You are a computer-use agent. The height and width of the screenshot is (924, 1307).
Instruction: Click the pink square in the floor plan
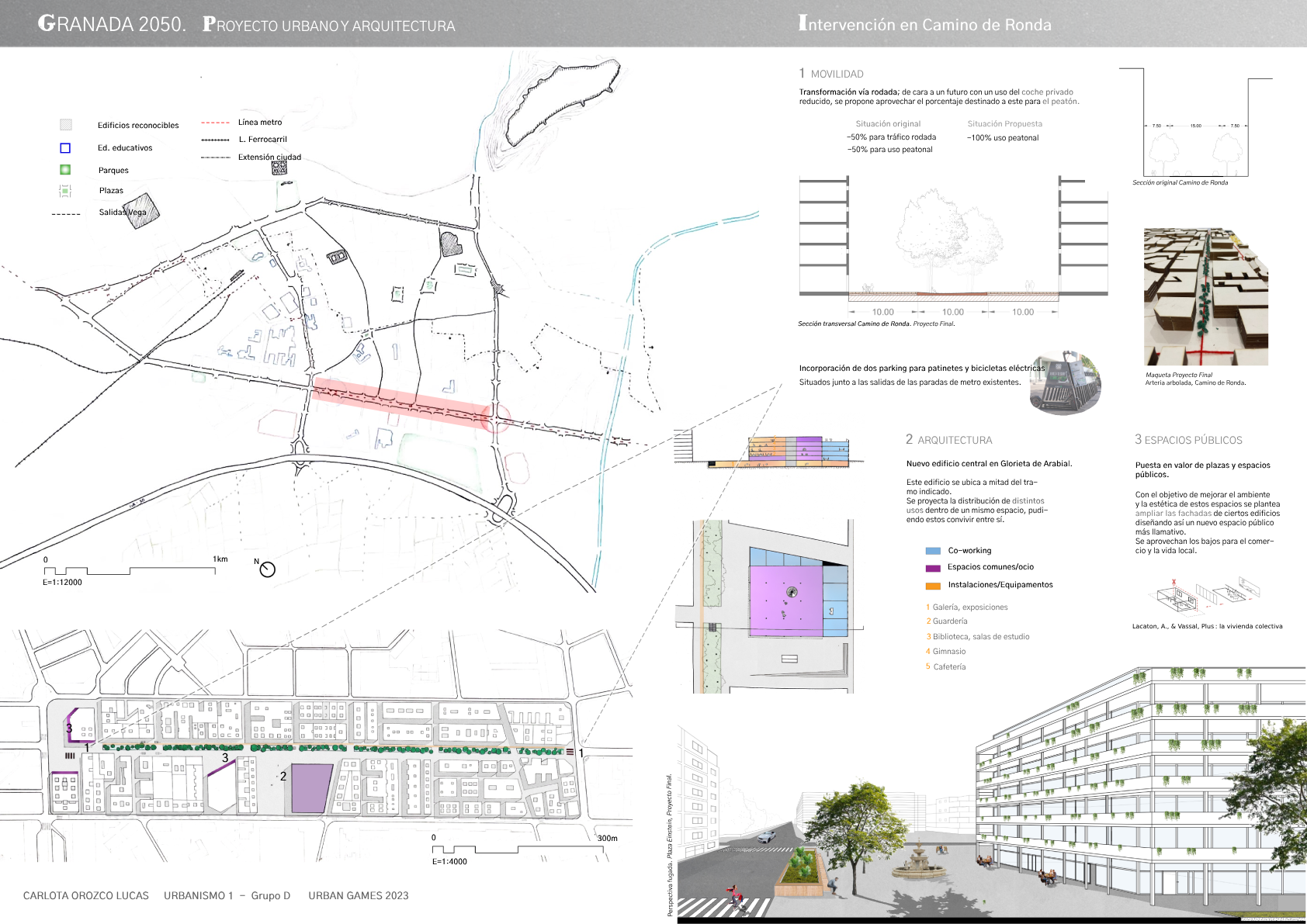785,601
